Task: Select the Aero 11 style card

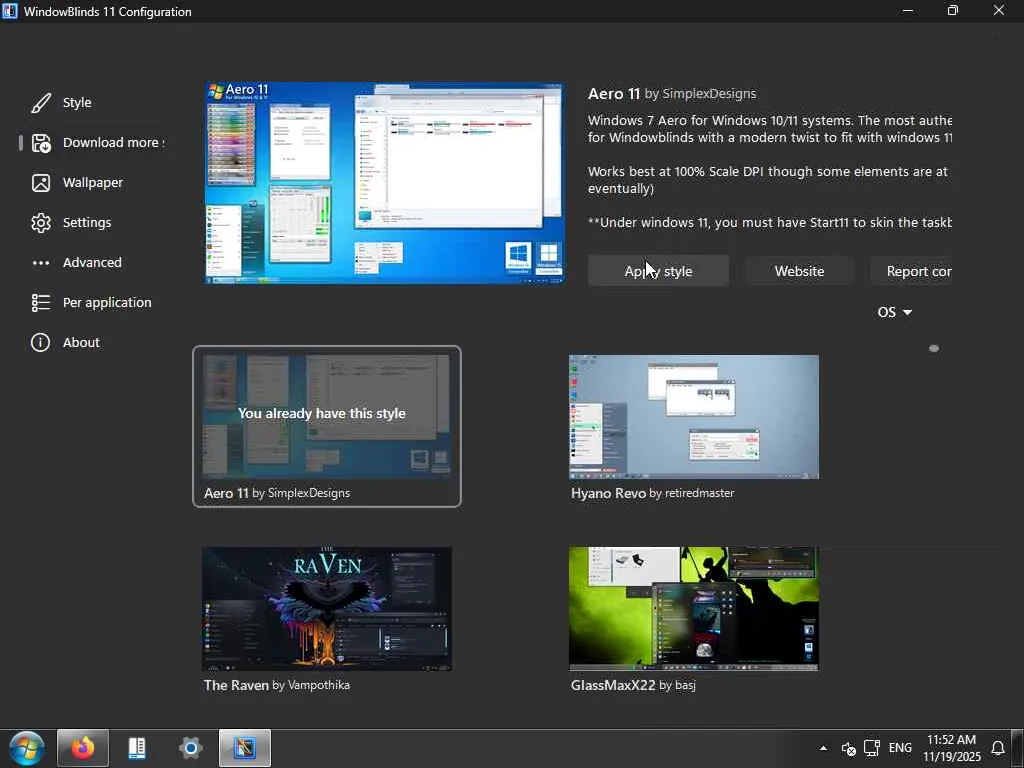Action: pyautogui.click(x=327, y=426)
